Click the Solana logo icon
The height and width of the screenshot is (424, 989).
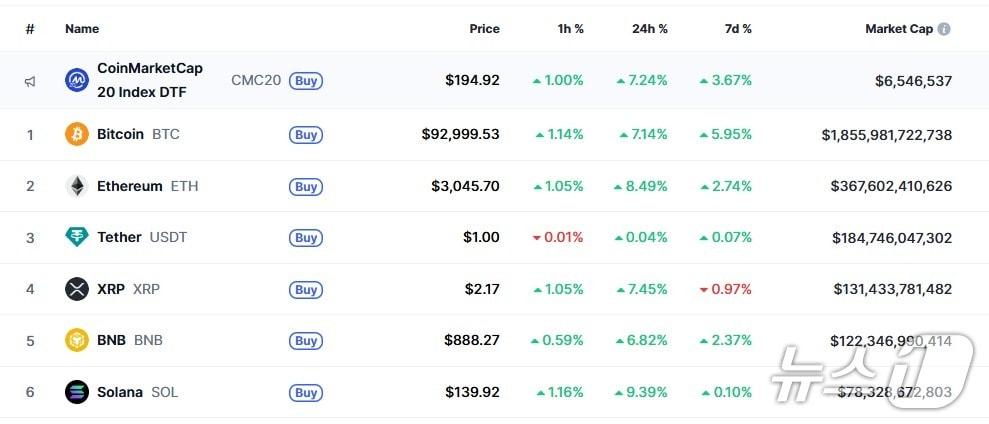[x=77, y=392]
